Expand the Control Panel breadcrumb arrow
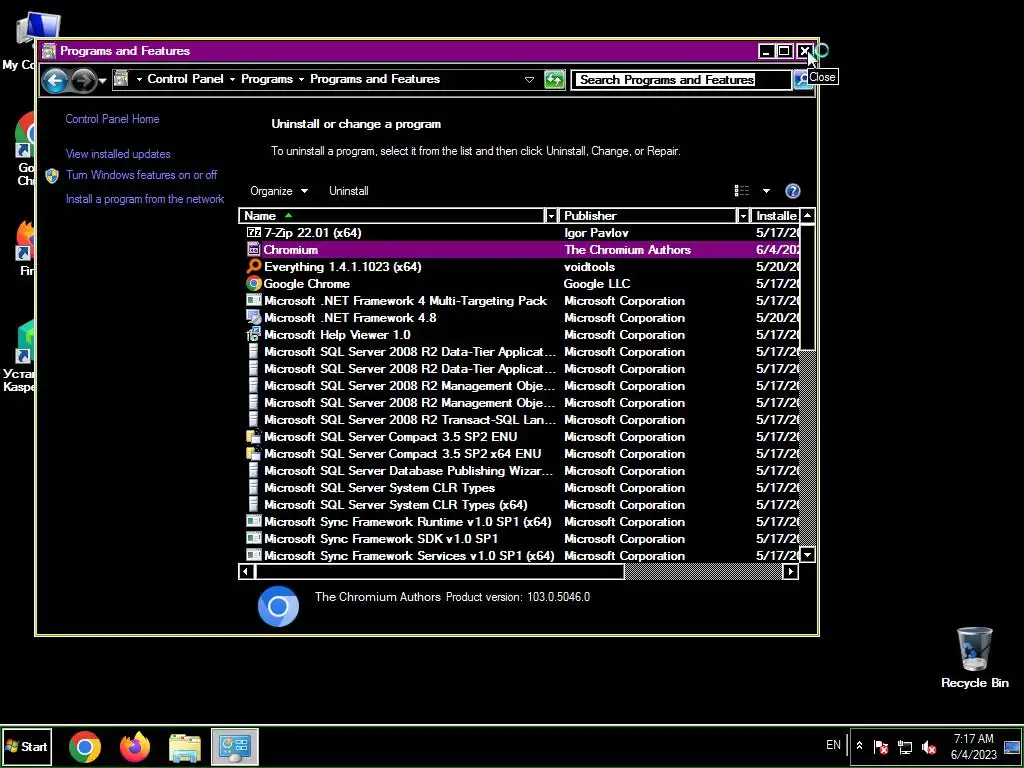The height and width of the screenshot is (768, 1024). (232, 80)
